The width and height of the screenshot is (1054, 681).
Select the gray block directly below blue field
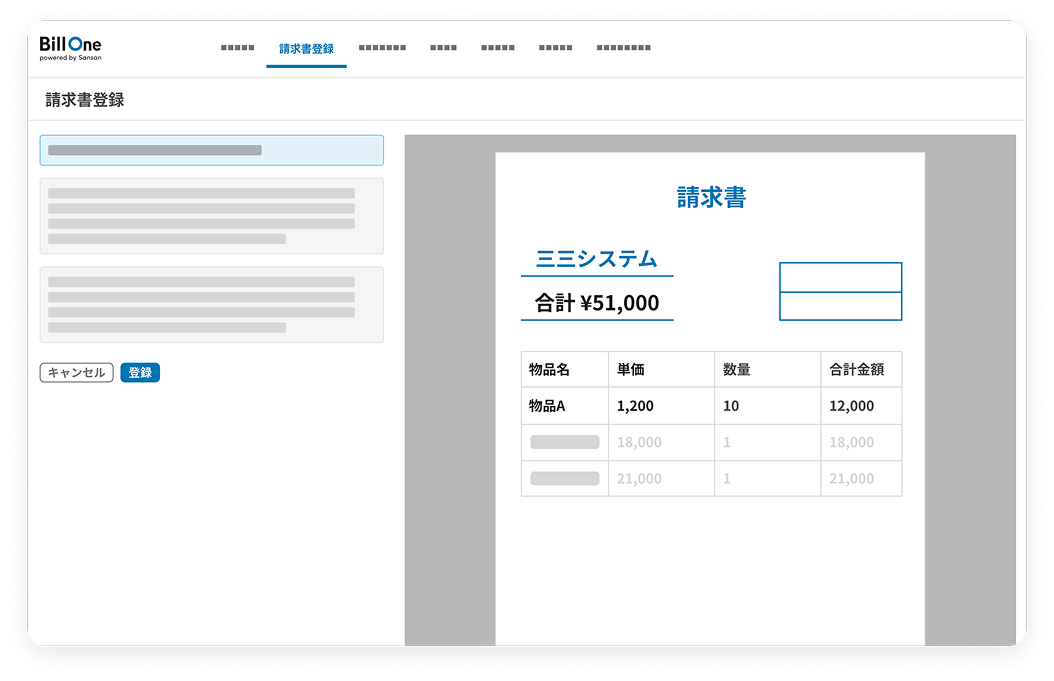(x=211, y=216)
